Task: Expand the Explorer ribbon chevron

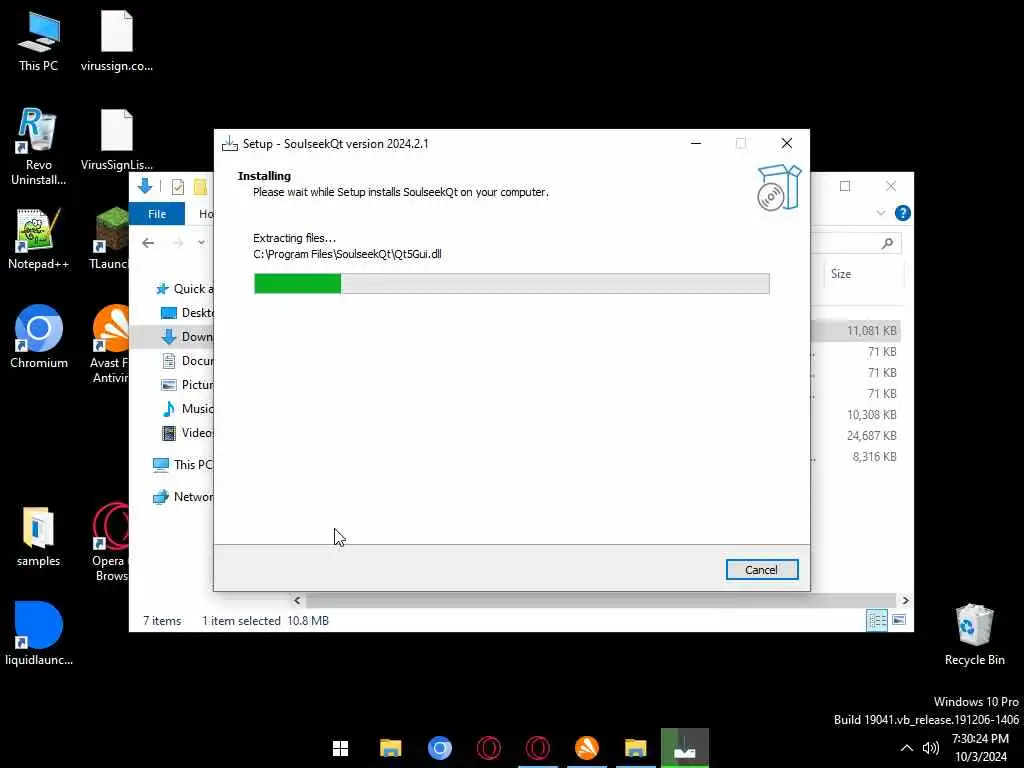Action: point(881,213)
